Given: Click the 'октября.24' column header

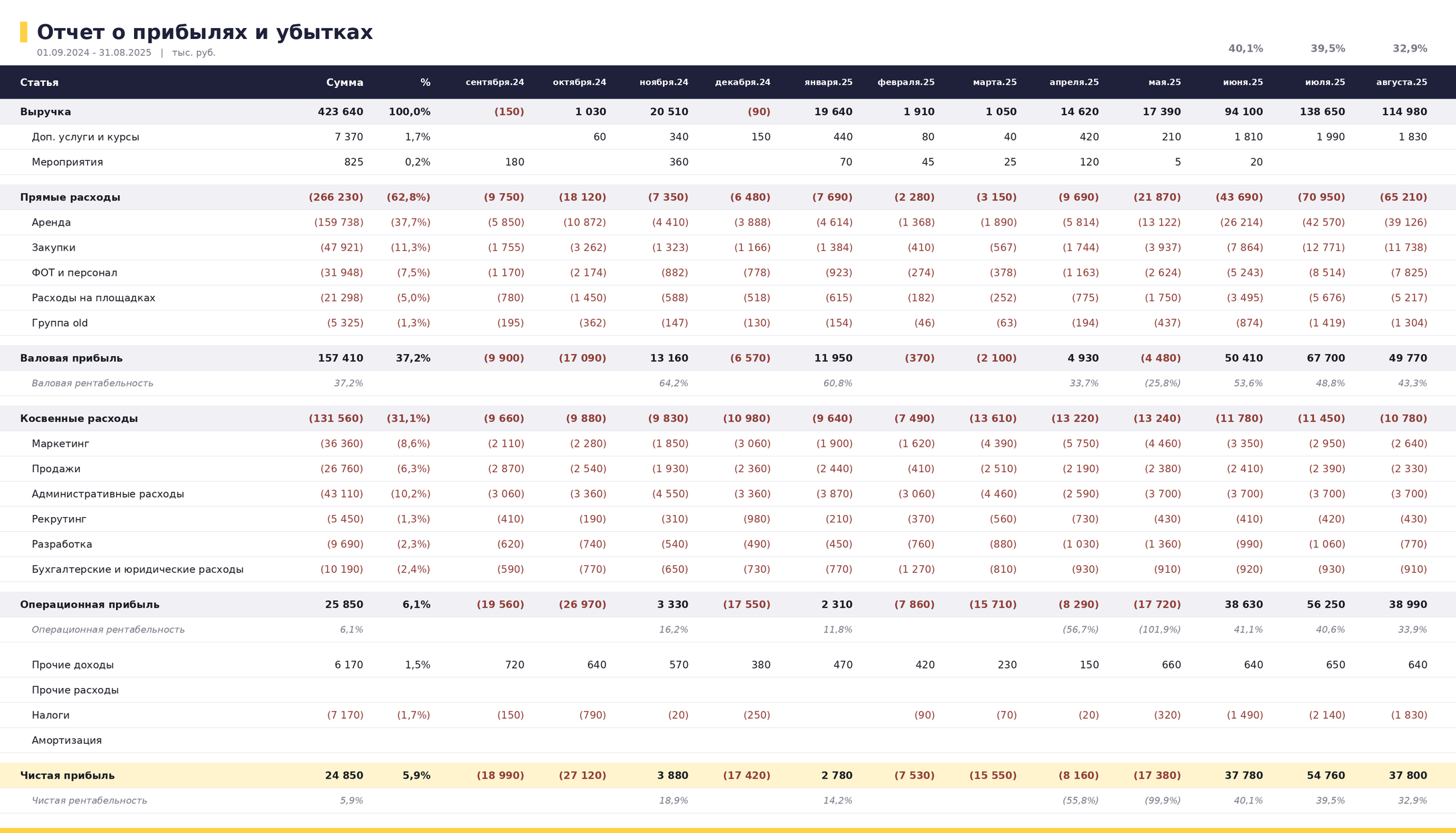Looking at the screenshot, I should coord(579,82).
